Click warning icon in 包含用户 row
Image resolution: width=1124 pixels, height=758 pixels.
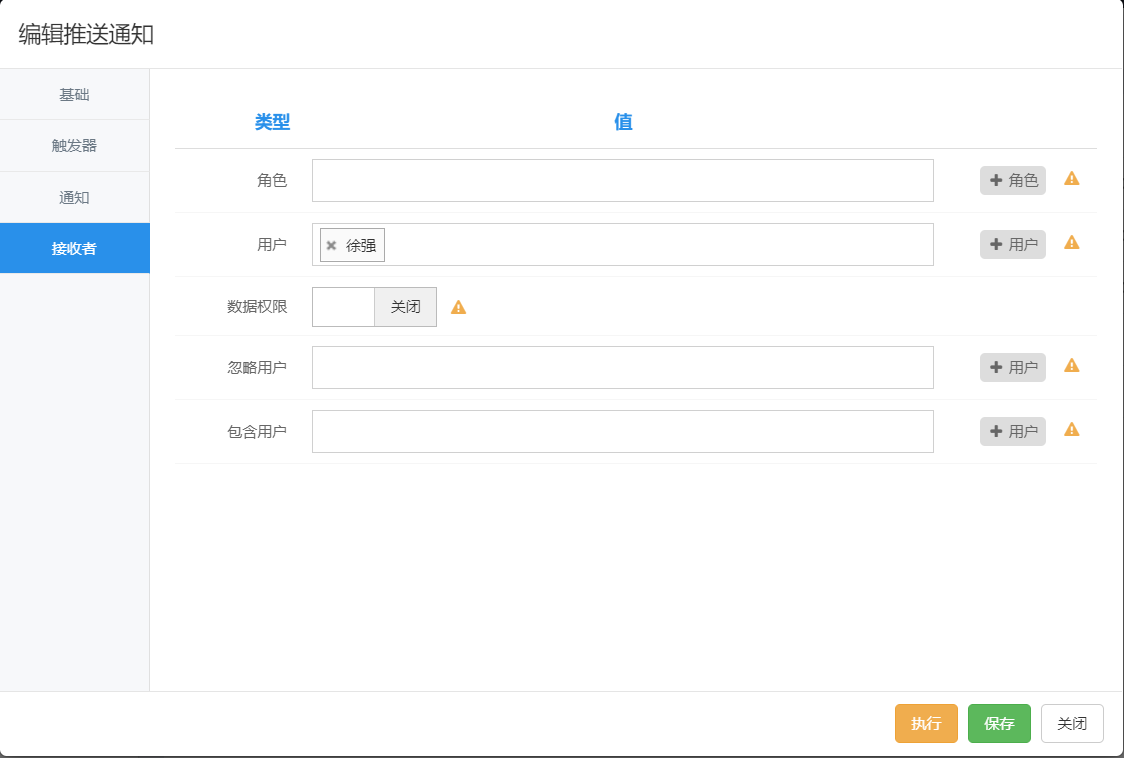click(1071, 430)
